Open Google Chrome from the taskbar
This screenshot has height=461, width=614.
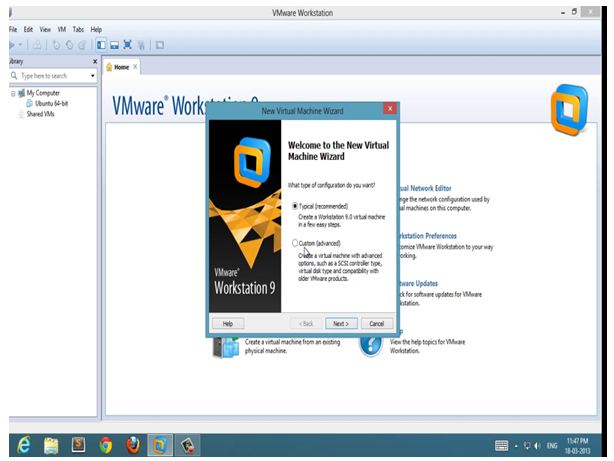[106, 446]
